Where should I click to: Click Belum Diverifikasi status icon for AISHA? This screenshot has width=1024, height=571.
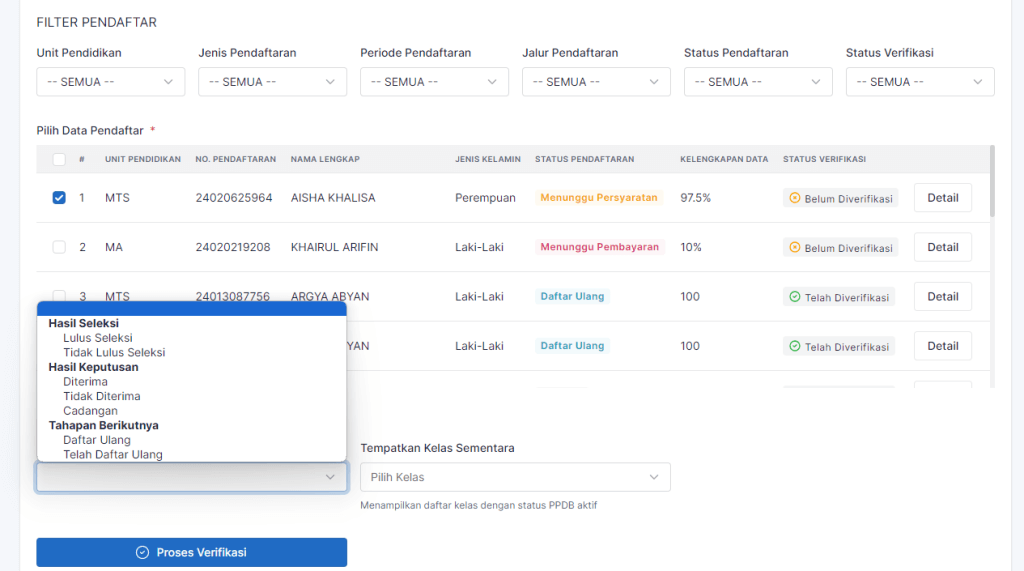795,199
